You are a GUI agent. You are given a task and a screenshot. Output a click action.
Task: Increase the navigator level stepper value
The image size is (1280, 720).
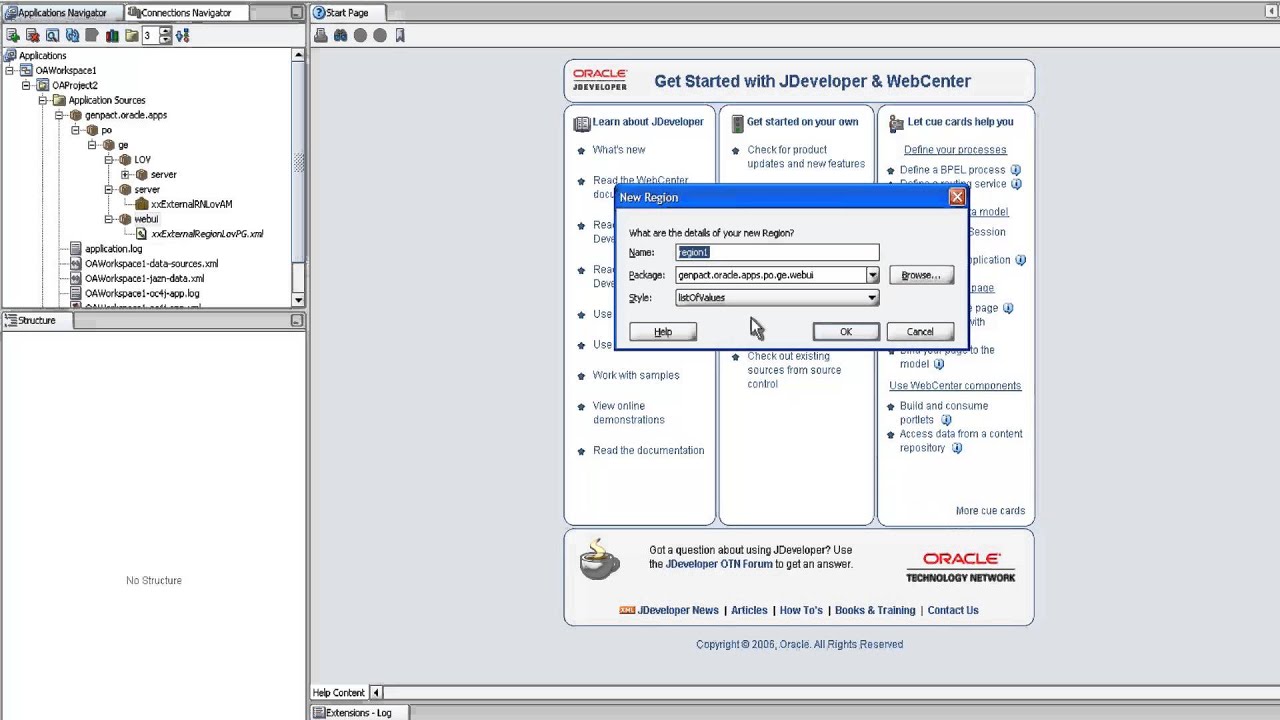(165, 31)
